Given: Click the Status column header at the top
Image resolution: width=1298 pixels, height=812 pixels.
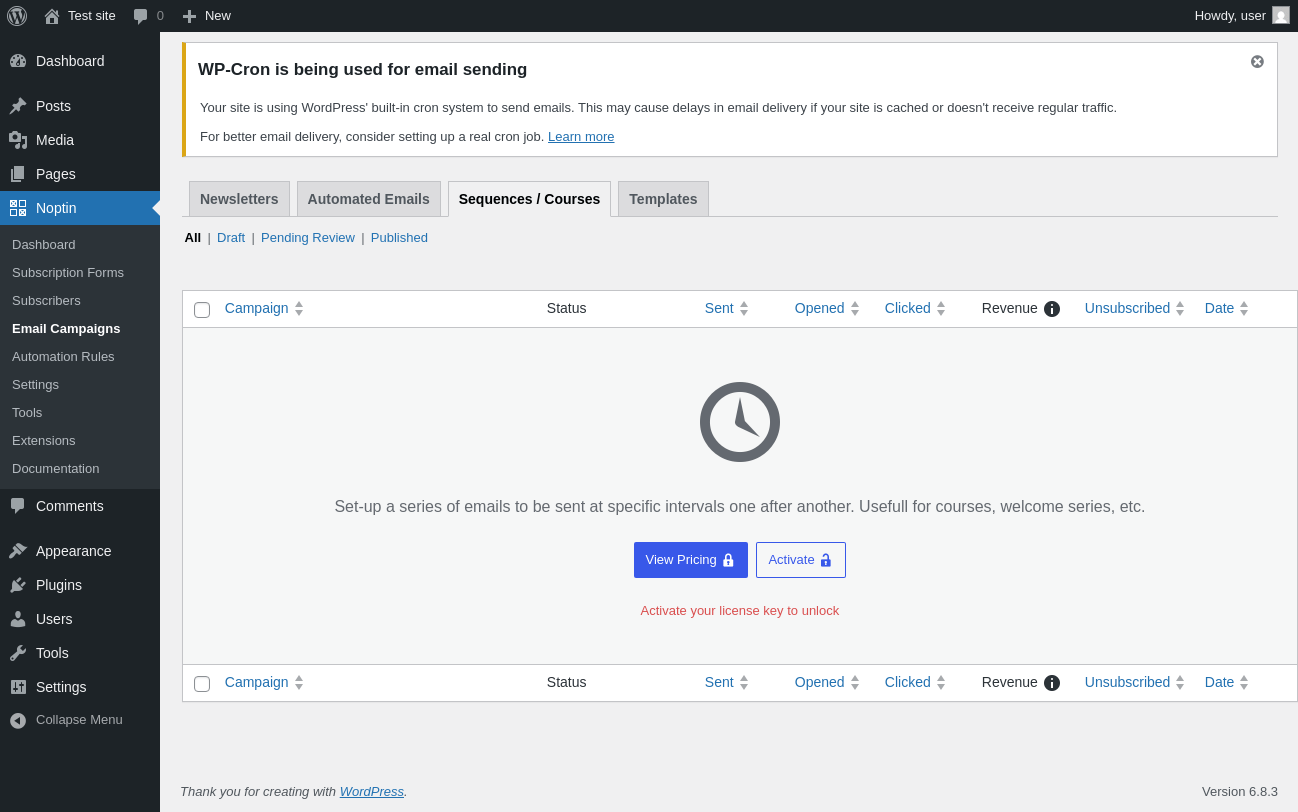Looking at the screenshot, I should pyautogui.click(x=567, y=308).
